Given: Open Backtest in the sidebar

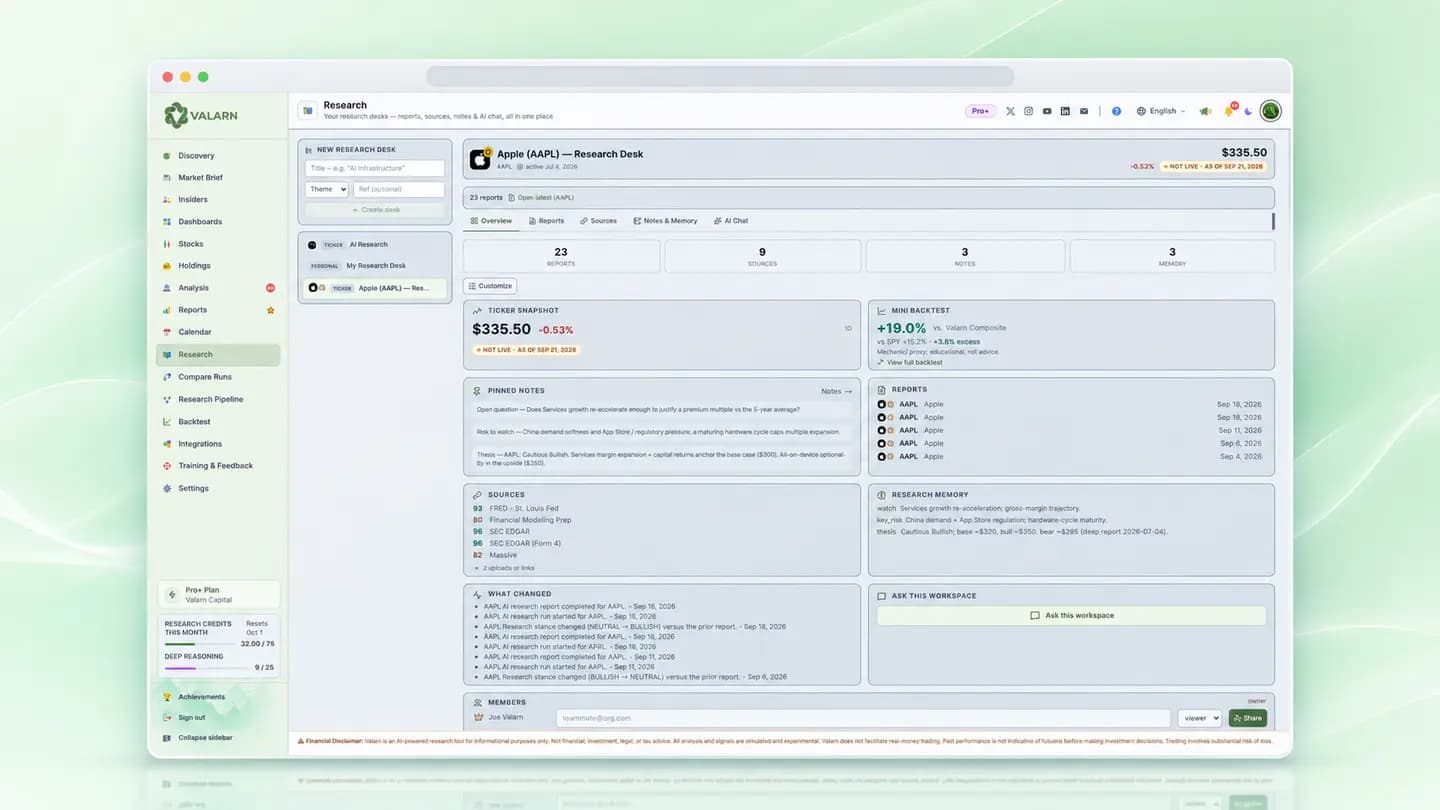Looking at the screenshot, I should [x=218, y=422].
